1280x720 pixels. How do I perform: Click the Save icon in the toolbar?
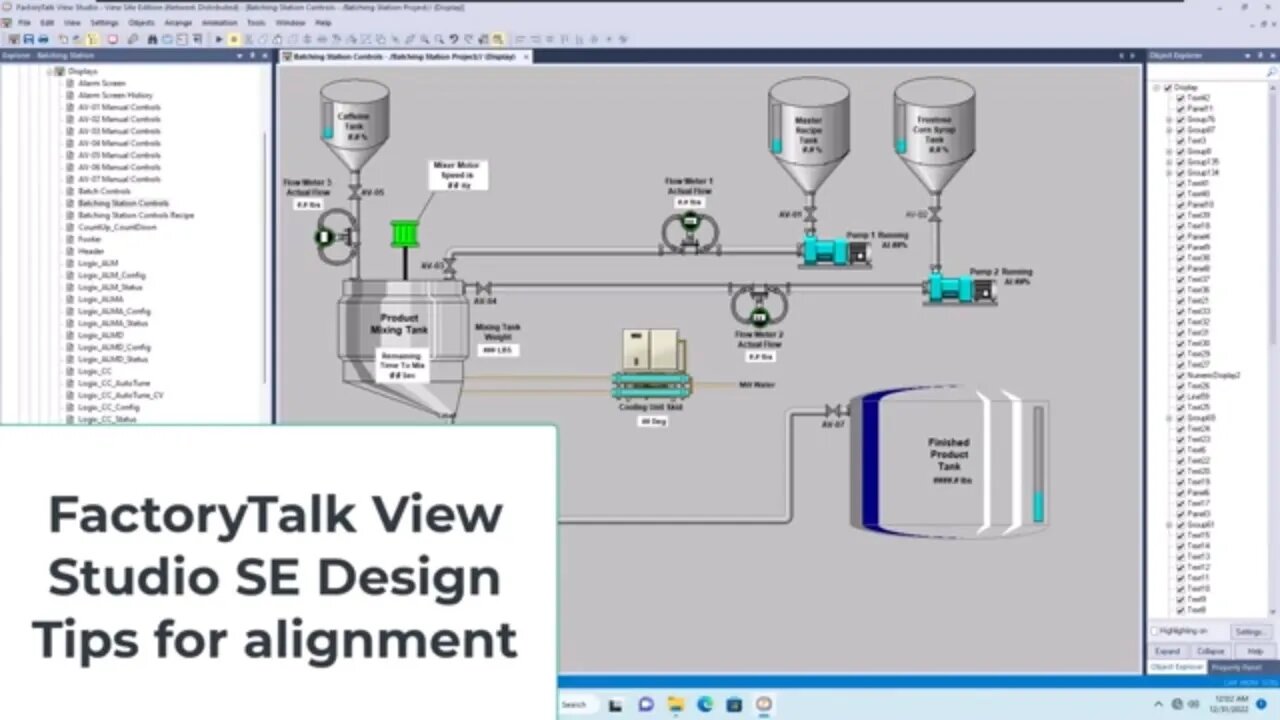coord(29,39)
